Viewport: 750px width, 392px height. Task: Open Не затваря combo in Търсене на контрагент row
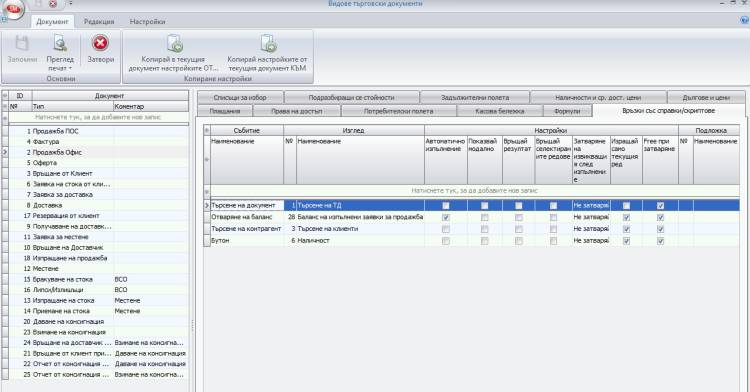tap(591, 229)
